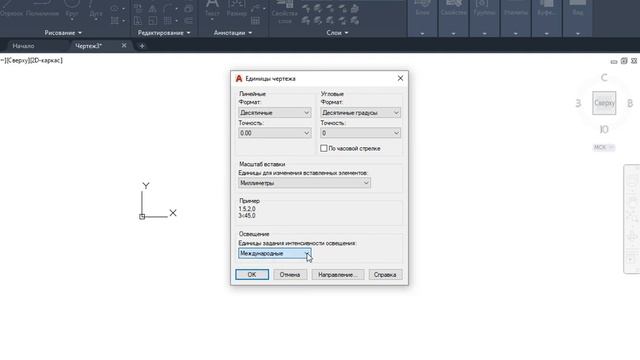Expand the Слои panel flyout
640x360 pixels.
338,33
